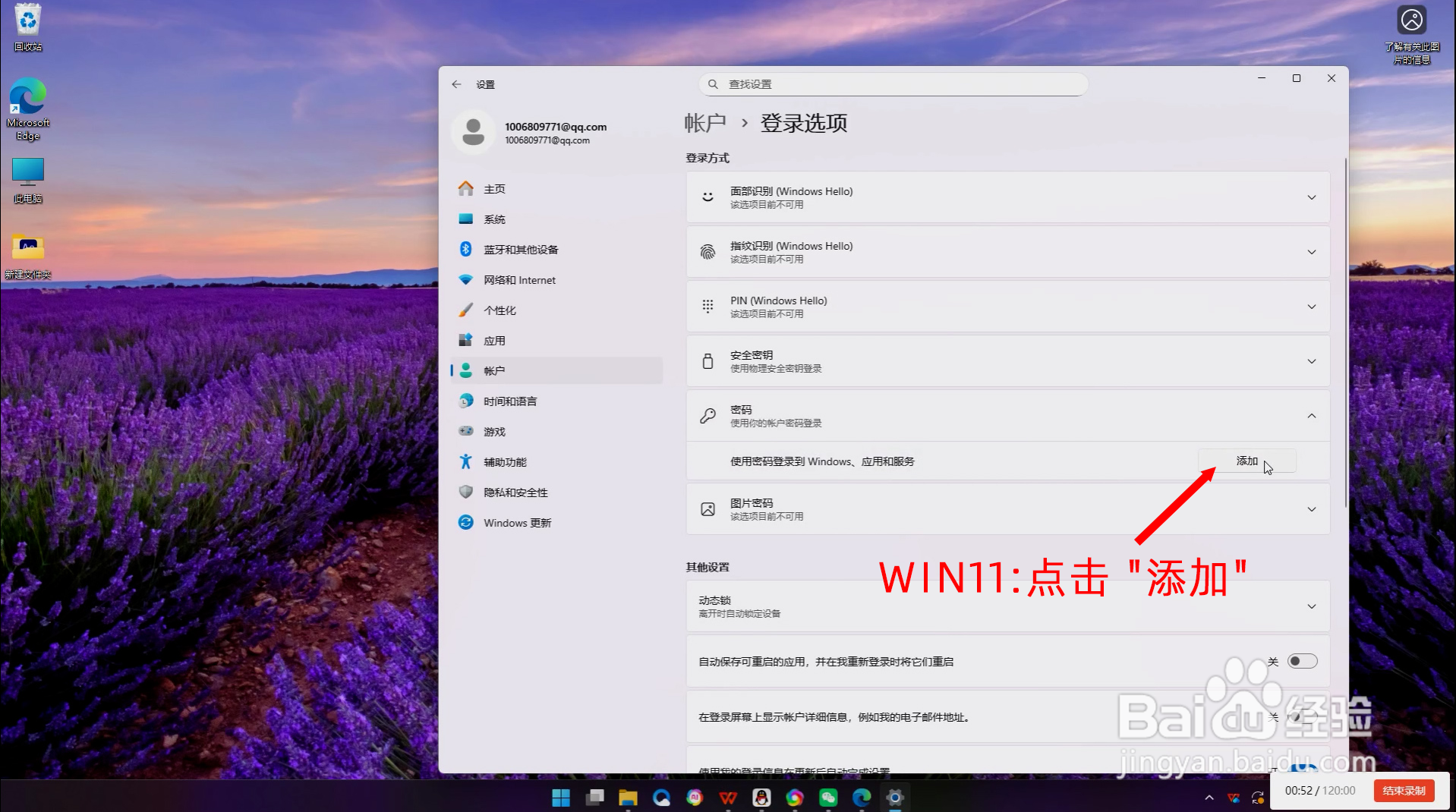Click the 查找设置 search box
This screenshot has width=1456, height=812.
pos(891,84)
